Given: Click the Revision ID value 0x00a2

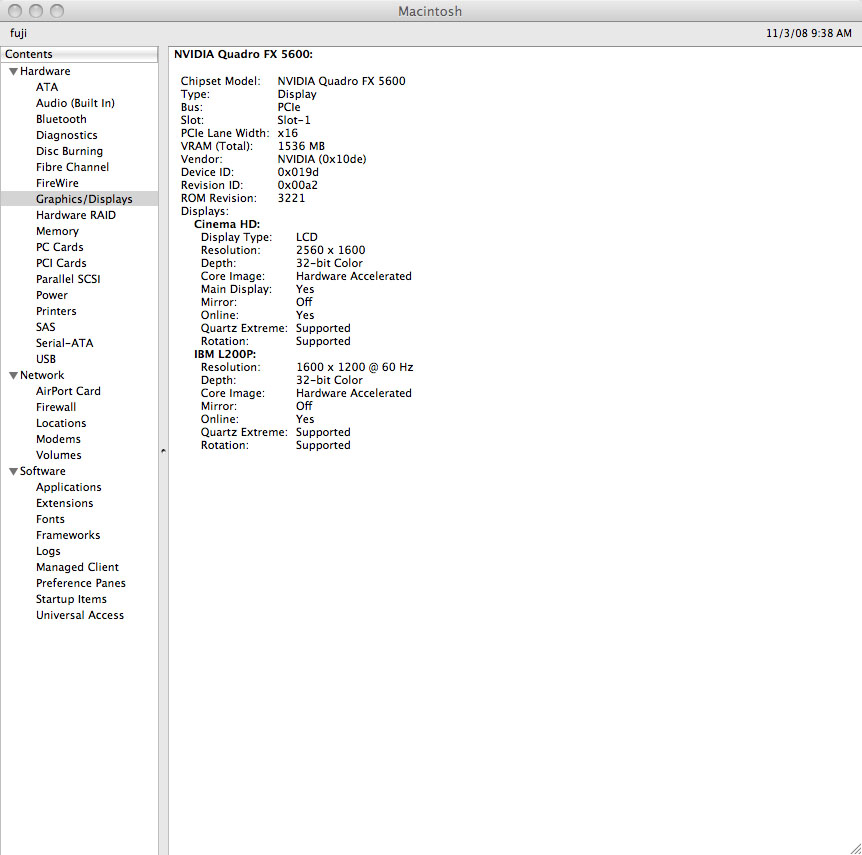Looking at the screenshot, I should tap(297, 185).
